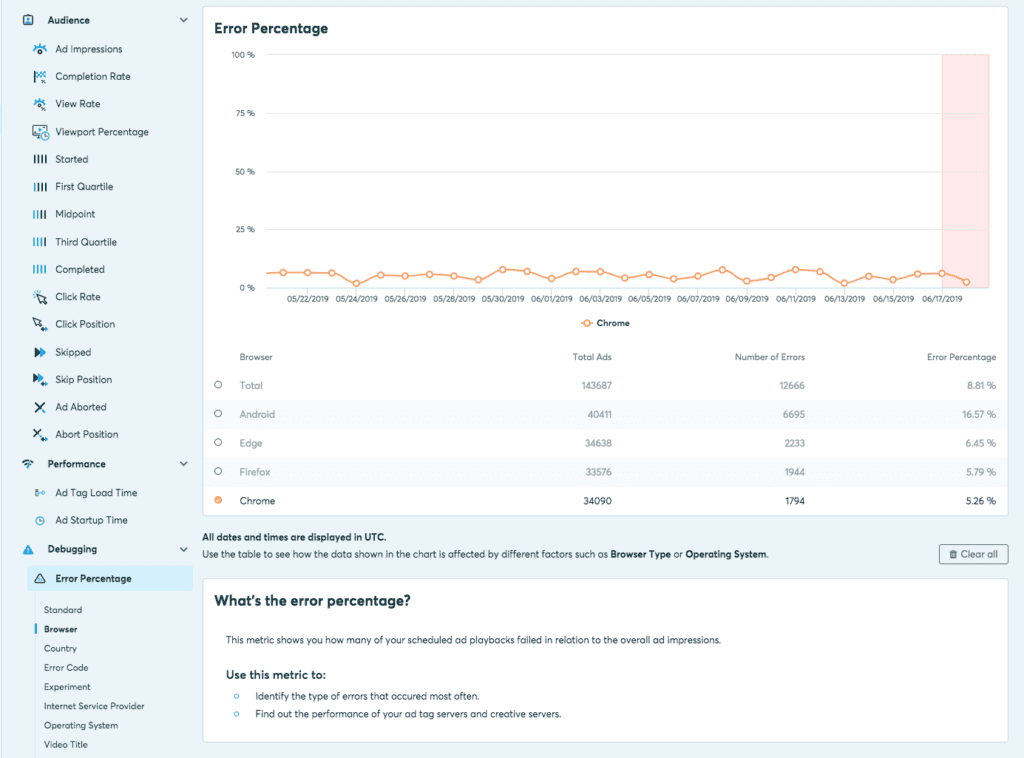Select the Video Title breakdown
This screenshot has height=758, width=1024.
pos(65,744)
